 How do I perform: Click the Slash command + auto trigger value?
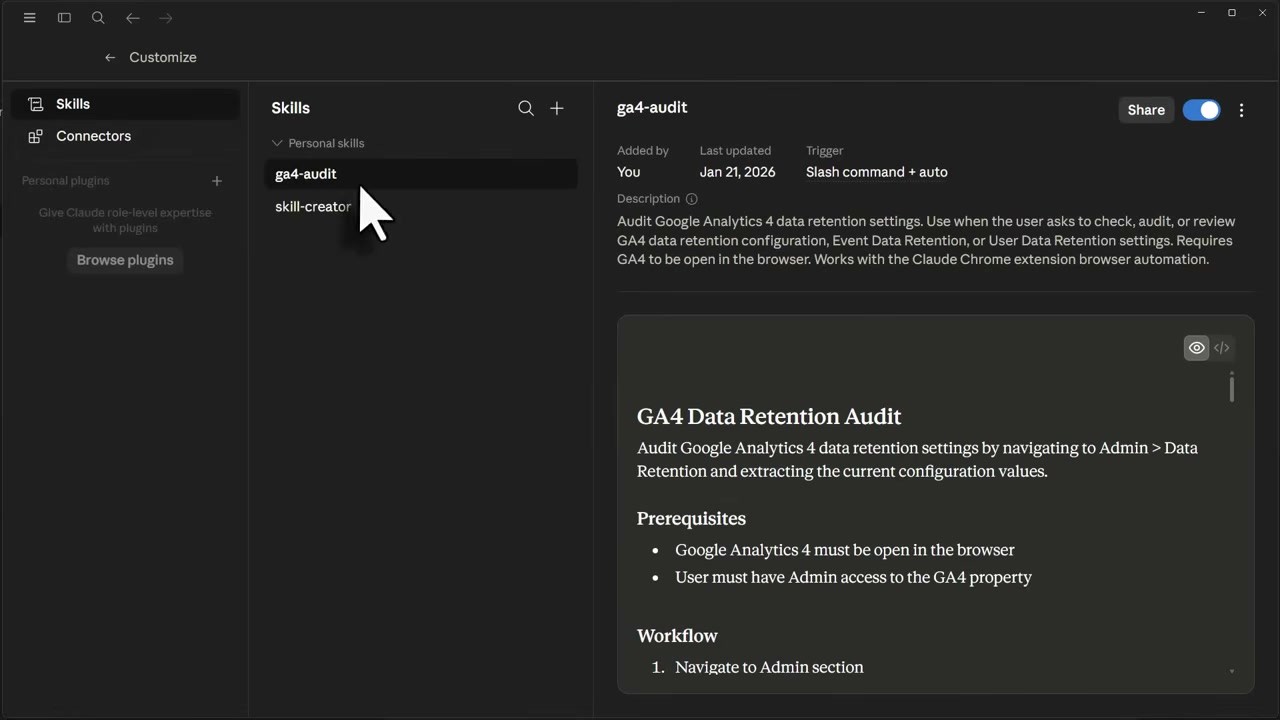coord(877,172)
